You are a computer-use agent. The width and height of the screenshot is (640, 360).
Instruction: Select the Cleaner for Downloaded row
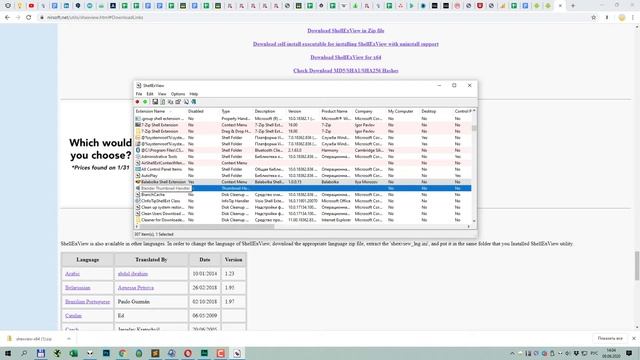click(x=303, y=220)
